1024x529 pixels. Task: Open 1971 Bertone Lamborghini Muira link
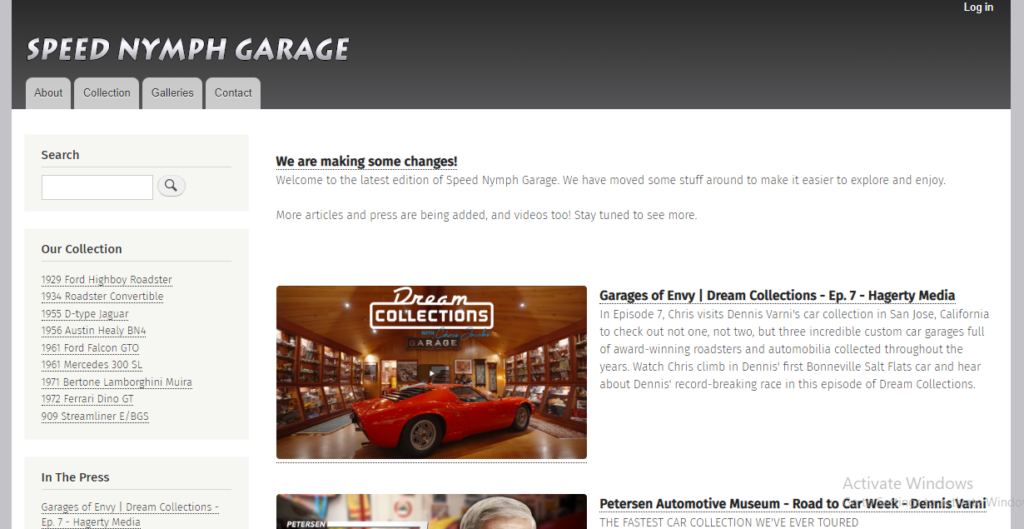[x=117, y=382]
